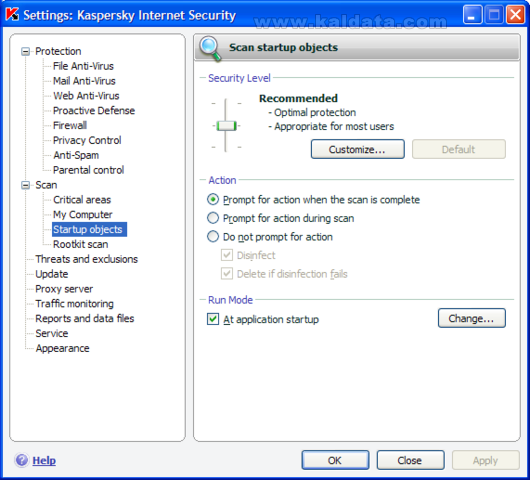Image resolution: width=530 pixels, height=480 pixels.
Task: Select Prompt for action when scan is complete
Action: (x=213, y=200)
